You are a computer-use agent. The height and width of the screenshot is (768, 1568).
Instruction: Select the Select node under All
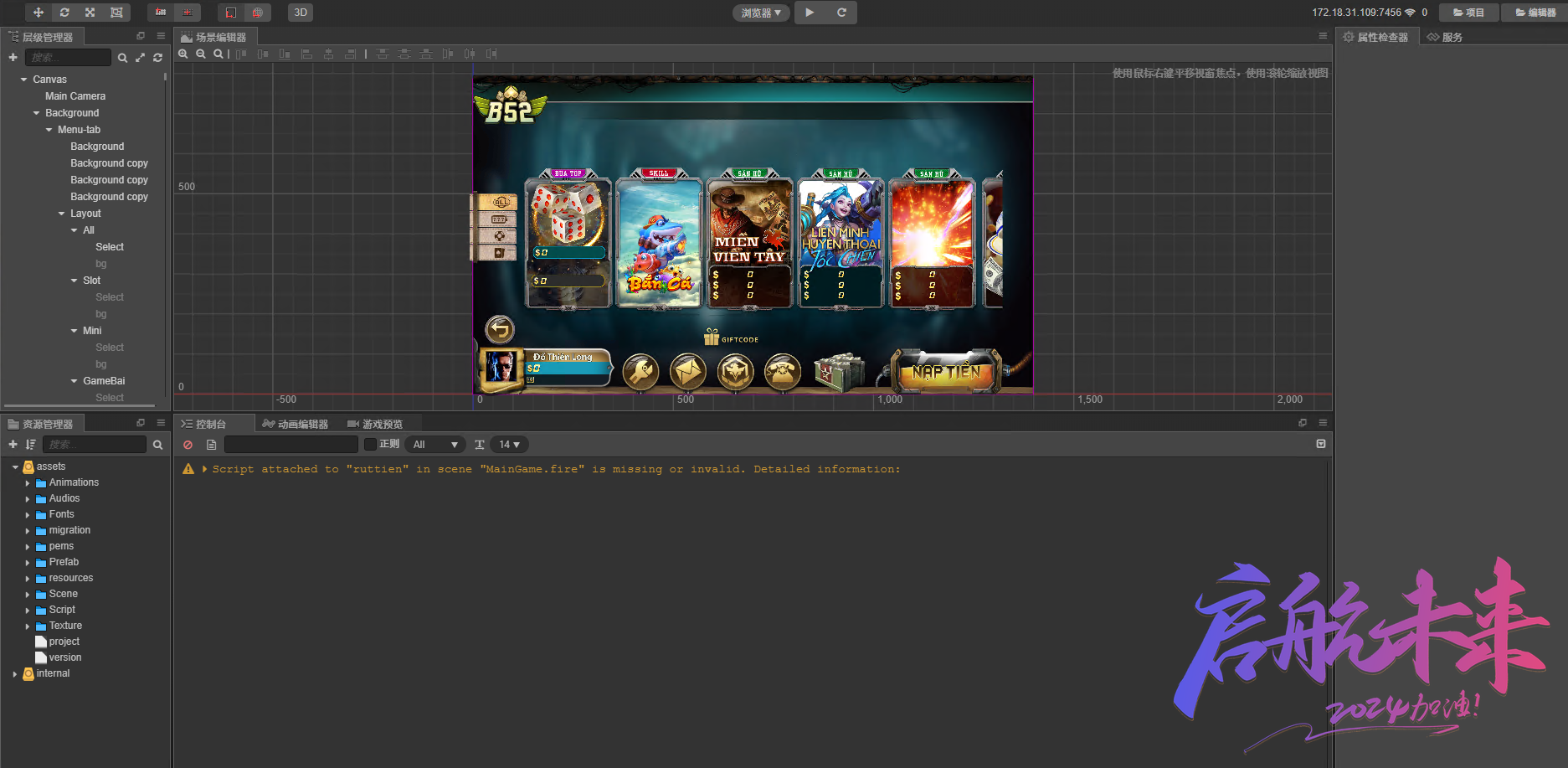pyautogui.click(x=110, y=247)
